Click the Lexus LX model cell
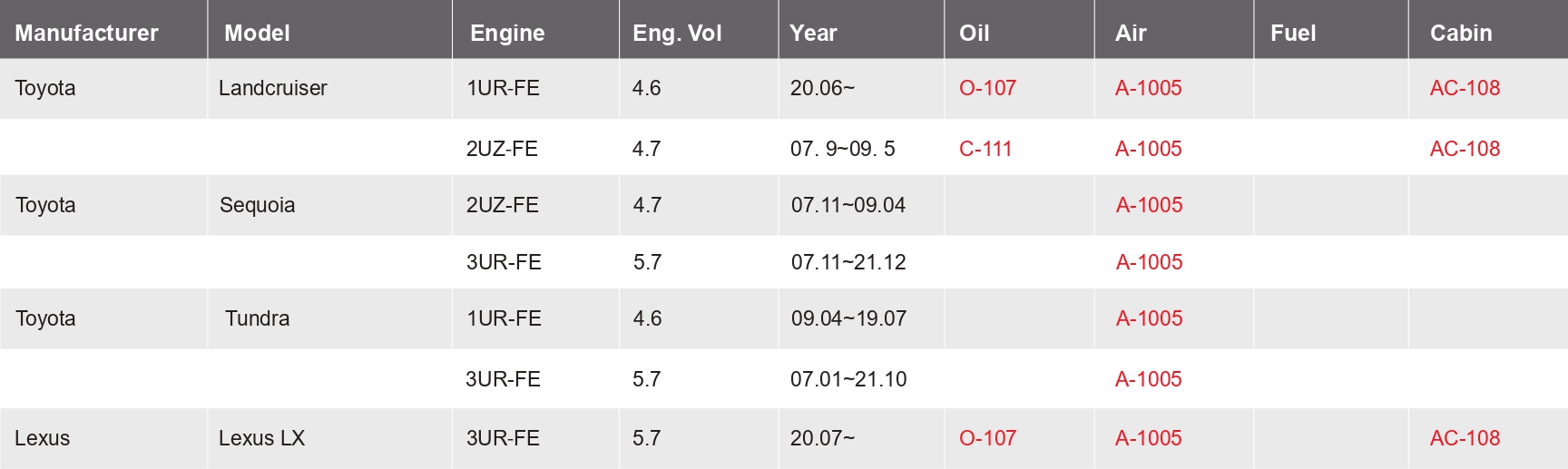1568x469 pixels. [x=261, y=438]
